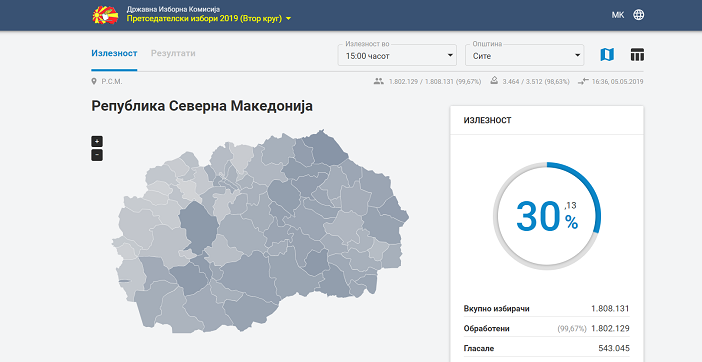Expand the Претседателски избори 2019 election selector
The height and width of the screenshot is (362, 702).
(209, 19)
